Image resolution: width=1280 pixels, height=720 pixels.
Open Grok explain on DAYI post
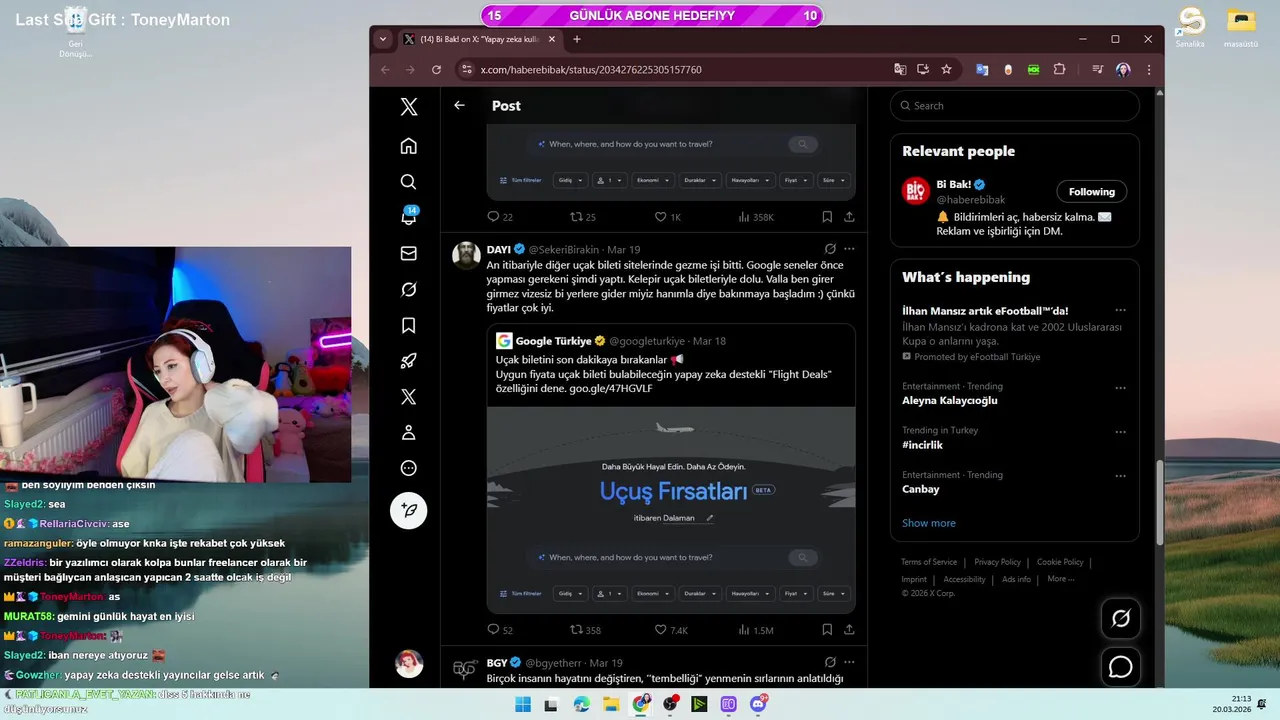coord(830,249)
